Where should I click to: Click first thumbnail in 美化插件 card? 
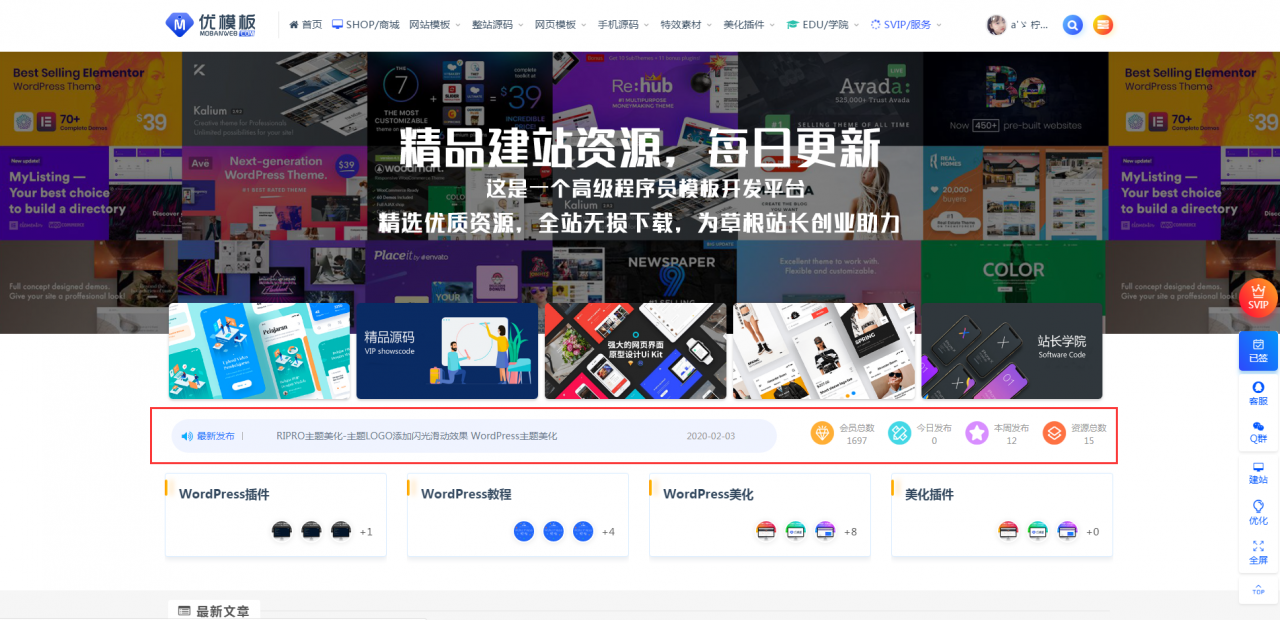(1008, 531)
